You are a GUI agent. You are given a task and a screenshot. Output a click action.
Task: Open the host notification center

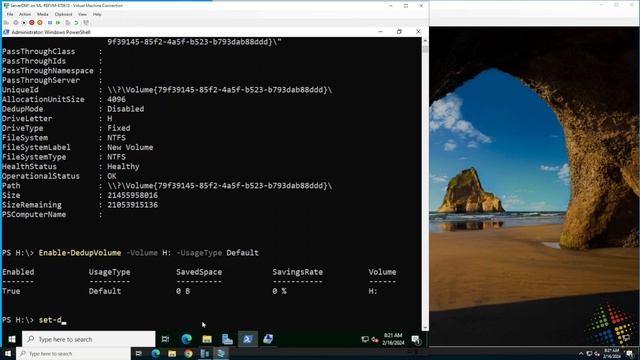(630, 353)
